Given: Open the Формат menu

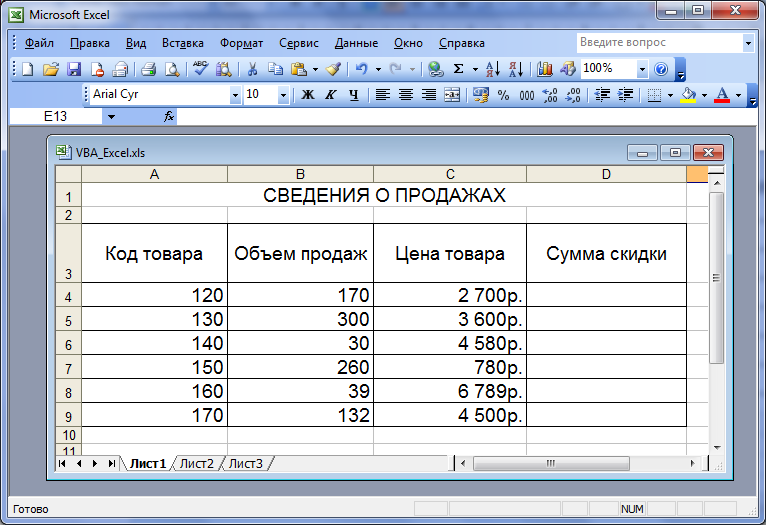Looking at the screenshot, I should click(241, 43).
